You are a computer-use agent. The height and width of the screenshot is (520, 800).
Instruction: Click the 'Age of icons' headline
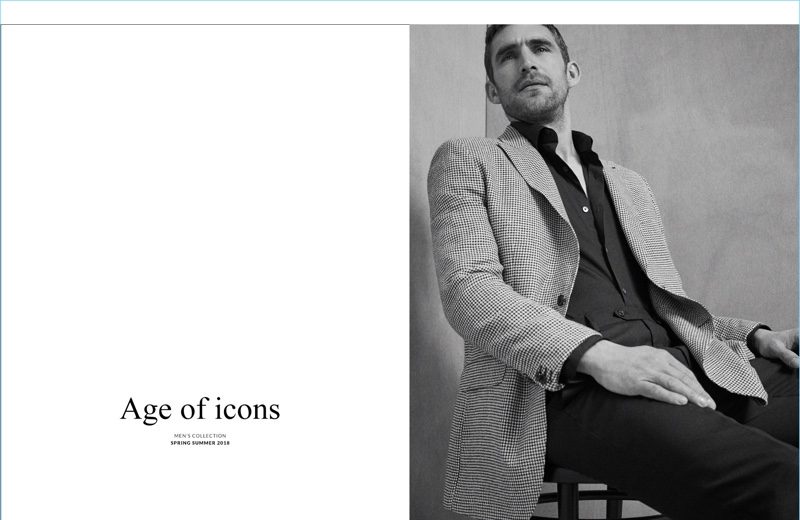(x=200, y=409)
